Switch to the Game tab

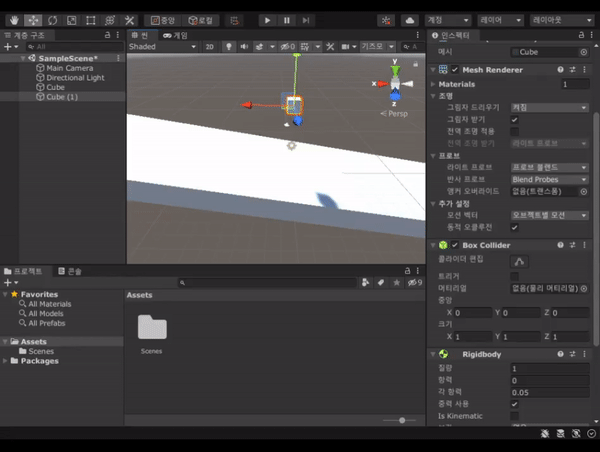pyautogui.click(x=175, y=35)
